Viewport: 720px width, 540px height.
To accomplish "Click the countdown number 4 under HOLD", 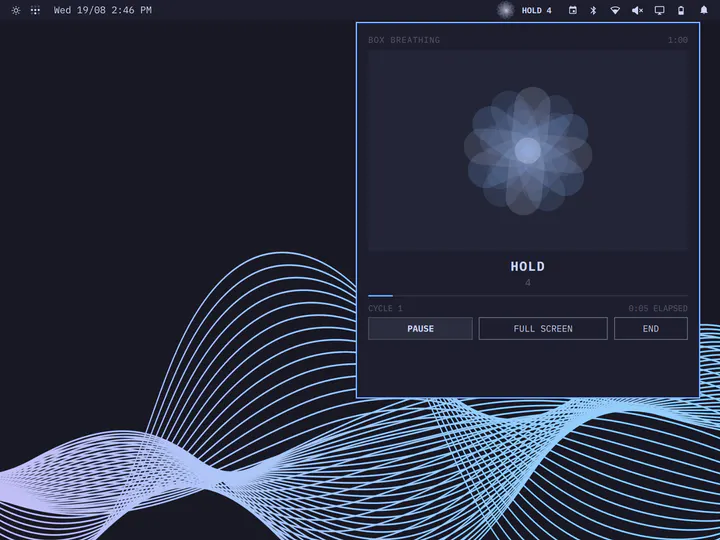I will pos(528,283).
